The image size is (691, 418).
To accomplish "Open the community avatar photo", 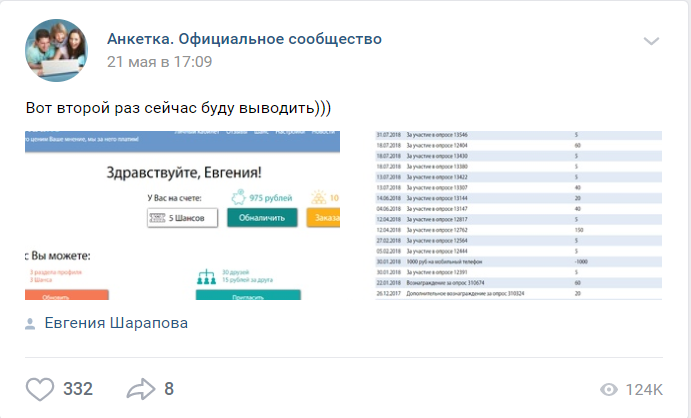I will 56,50.
